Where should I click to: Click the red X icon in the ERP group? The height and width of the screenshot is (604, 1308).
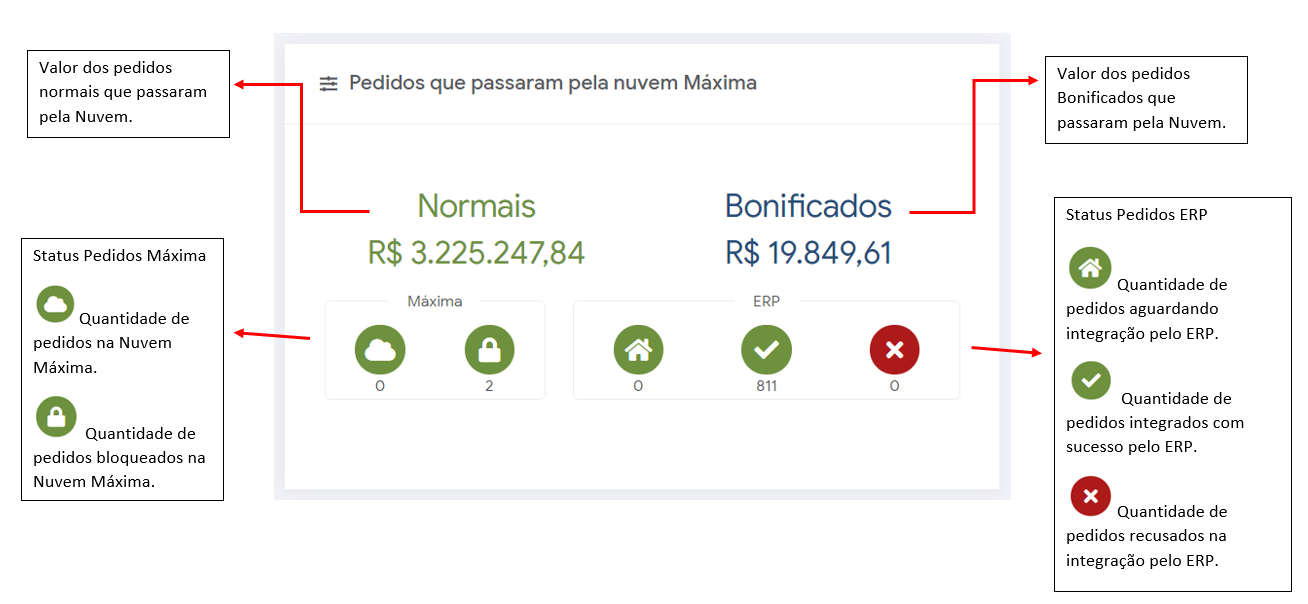tap(894, 350)
